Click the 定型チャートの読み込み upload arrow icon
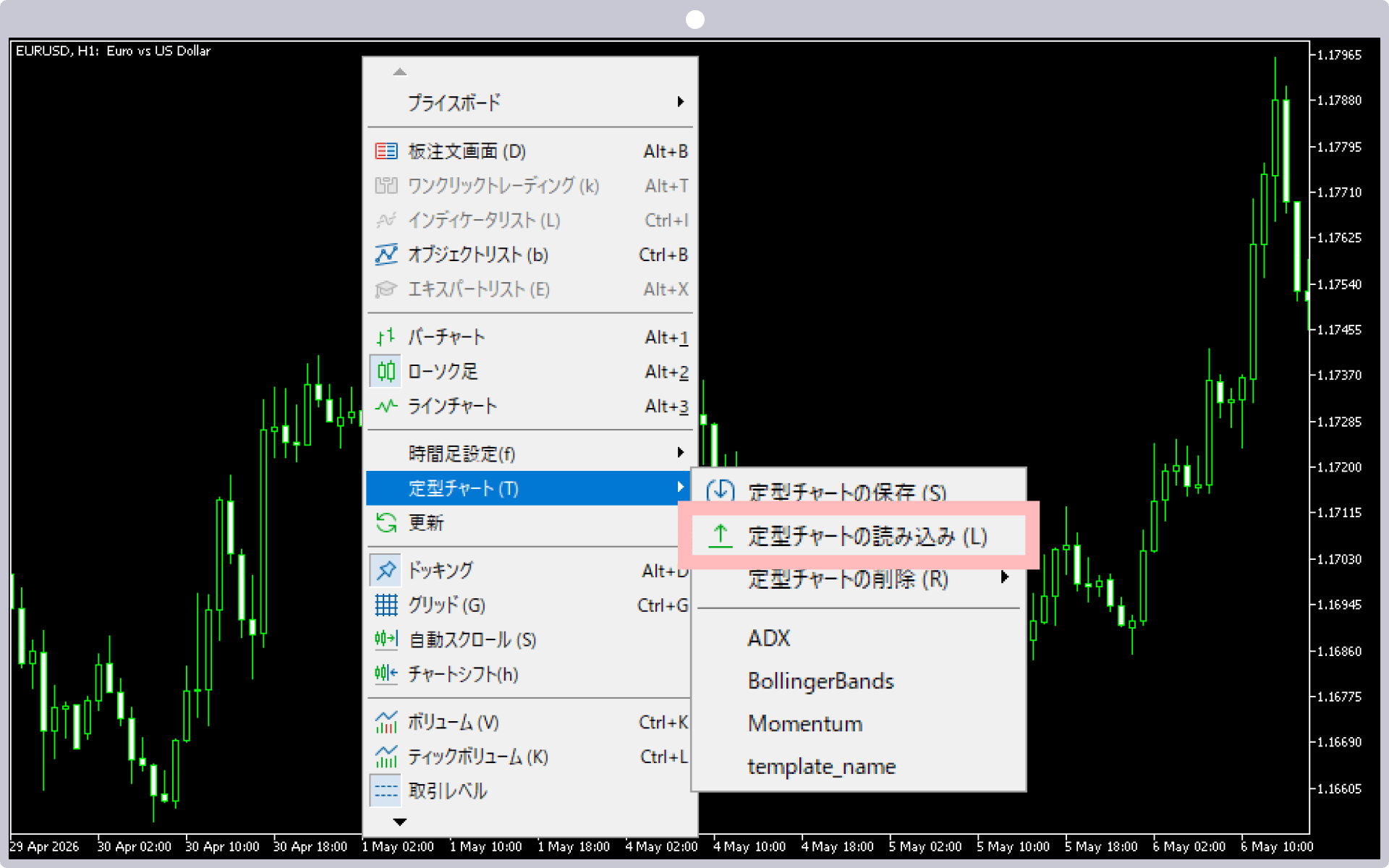The height and width of the screenshot is (868, 1389). click(x=720, y=536)
